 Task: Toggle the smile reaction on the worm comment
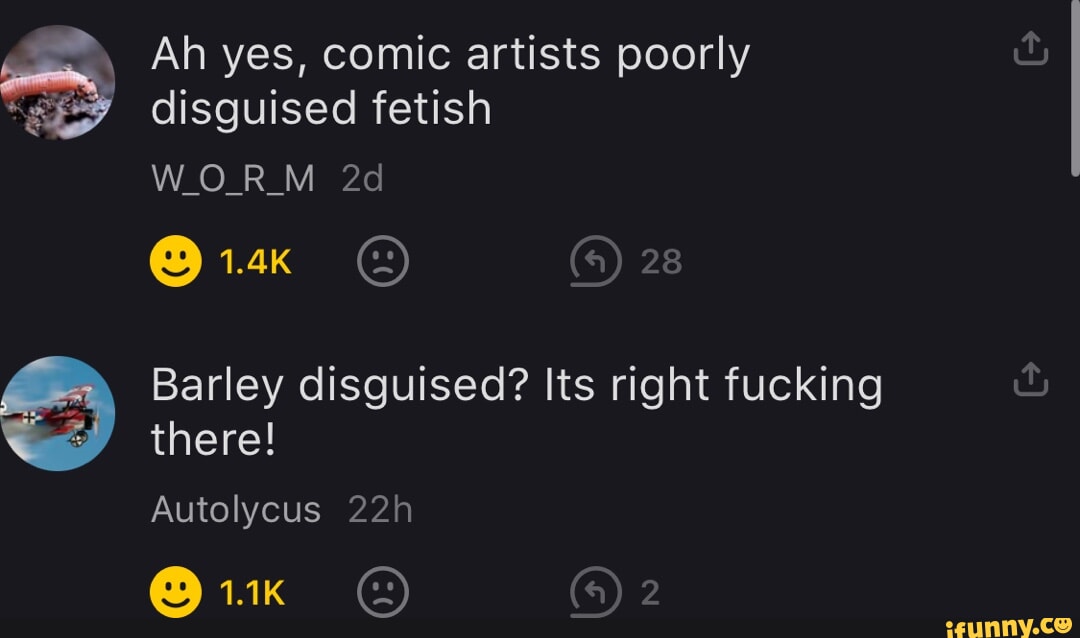tap(176, 261)
